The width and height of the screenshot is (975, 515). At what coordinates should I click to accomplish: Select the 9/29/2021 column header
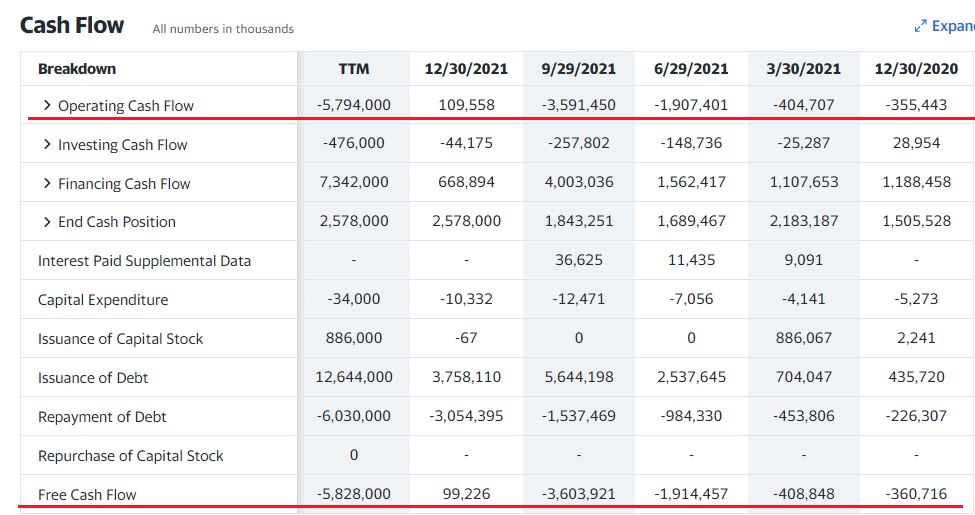pyautogui.click(x=579, y=68)
